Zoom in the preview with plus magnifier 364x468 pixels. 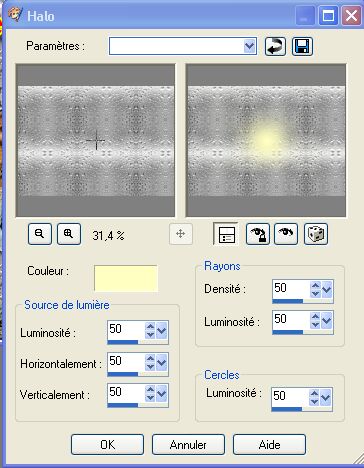(69, 234)
